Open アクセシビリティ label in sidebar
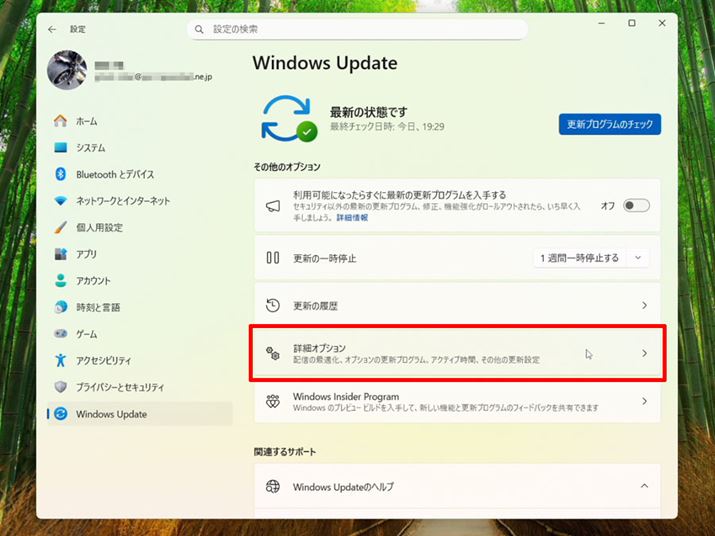Screen dimensions: 715x536 click(x=104, y=360)
